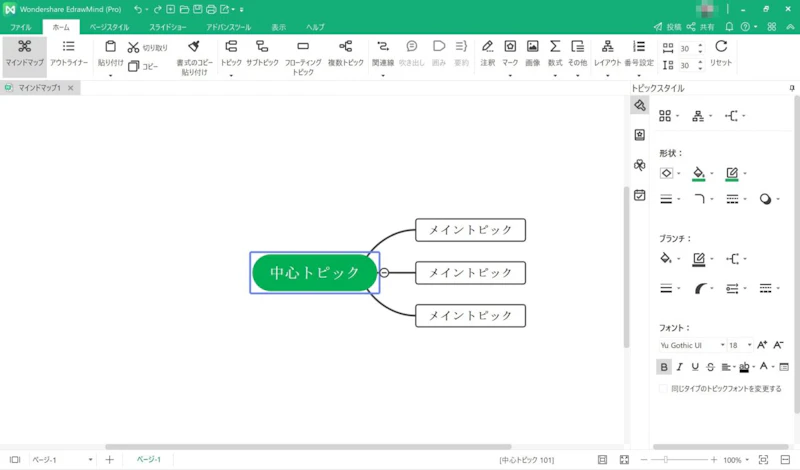This screenshot has width=800, height=470.
Task: Open the Mark/clipart side panel icon
Action: click(640, 135)
